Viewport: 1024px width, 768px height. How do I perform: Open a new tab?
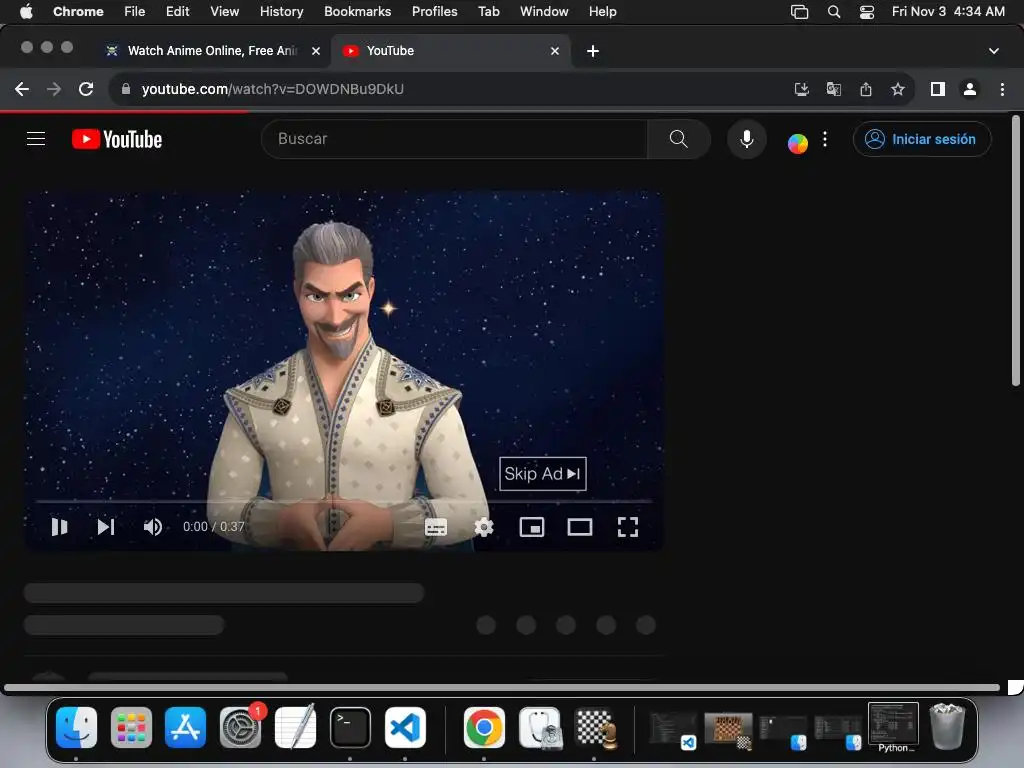(592, 51)
